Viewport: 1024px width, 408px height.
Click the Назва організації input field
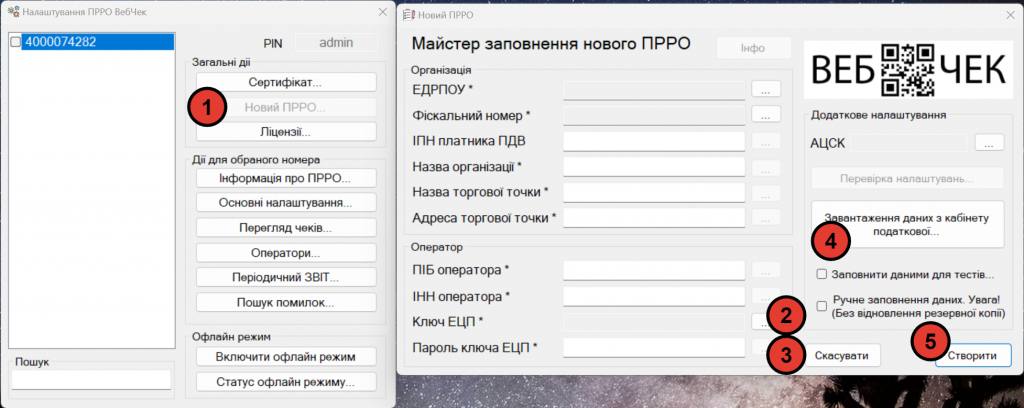point(654,166)
